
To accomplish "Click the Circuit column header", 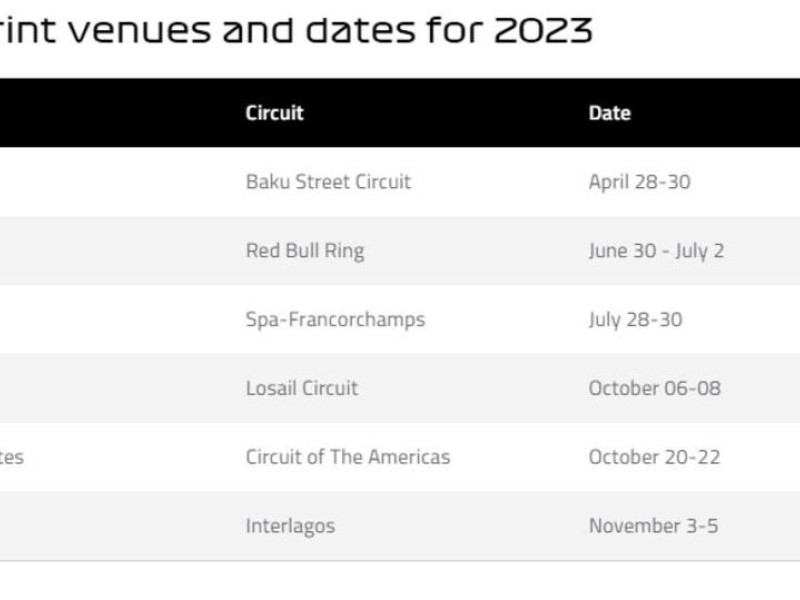I will (x=274, y=113).
